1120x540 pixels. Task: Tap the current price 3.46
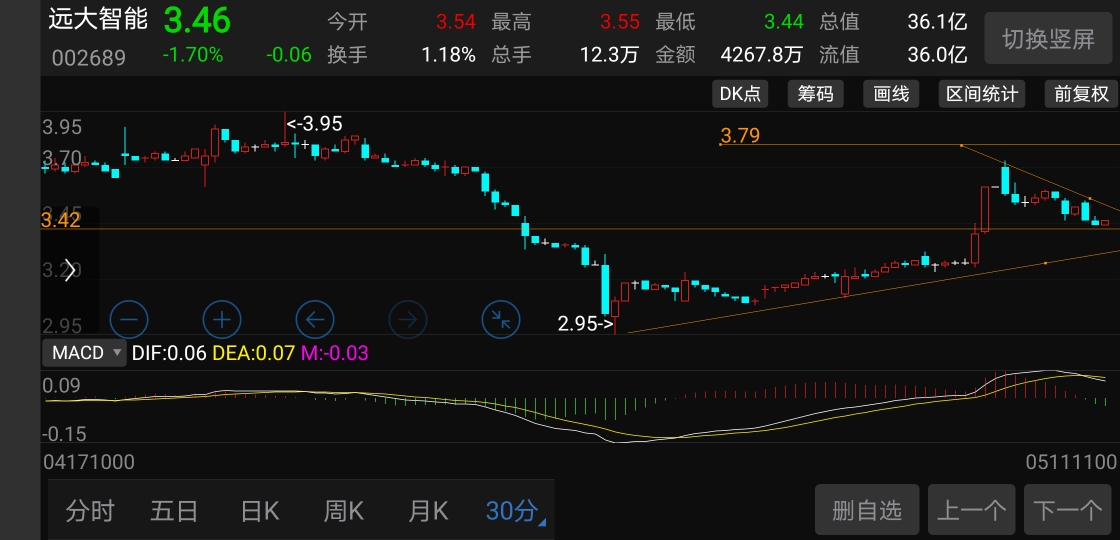point(196,20)
